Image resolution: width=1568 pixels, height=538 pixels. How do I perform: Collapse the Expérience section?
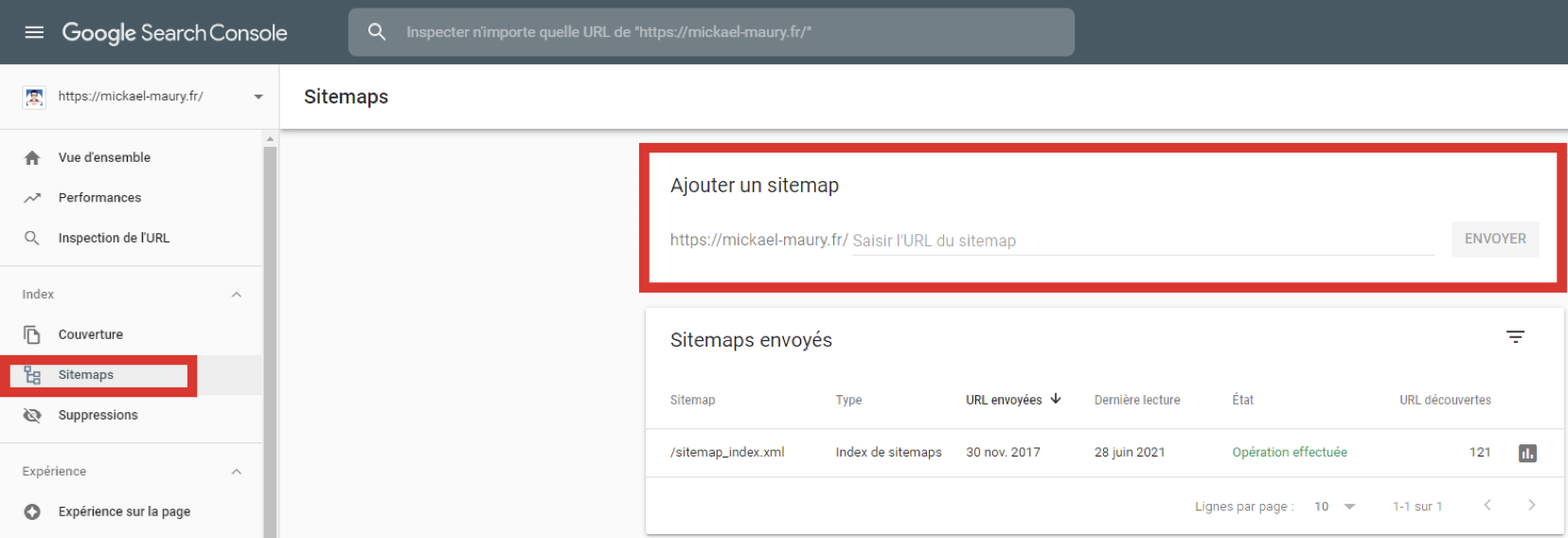[237, 472]
